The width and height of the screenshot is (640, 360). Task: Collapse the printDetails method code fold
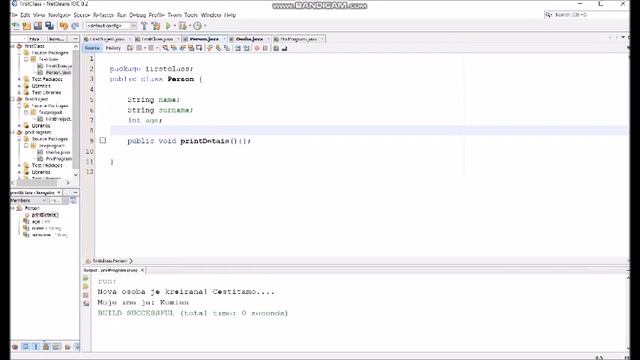click(103, 140)
